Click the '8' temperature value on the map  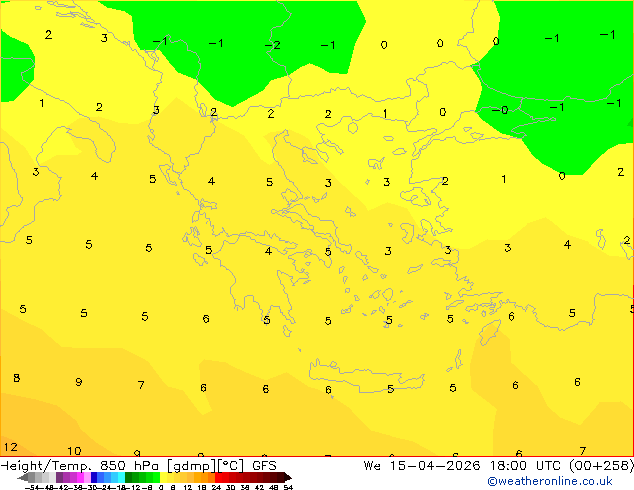17,378
